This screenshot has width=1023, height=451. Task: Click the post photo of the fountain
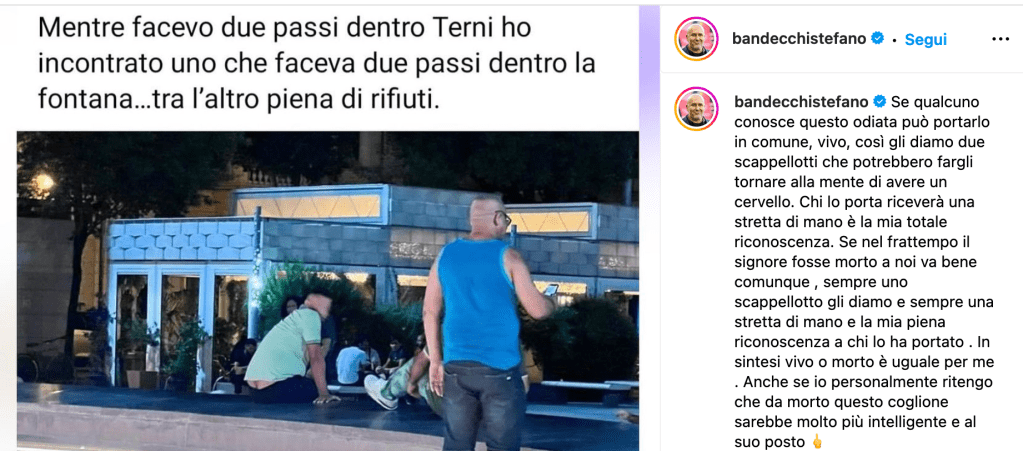328,290
